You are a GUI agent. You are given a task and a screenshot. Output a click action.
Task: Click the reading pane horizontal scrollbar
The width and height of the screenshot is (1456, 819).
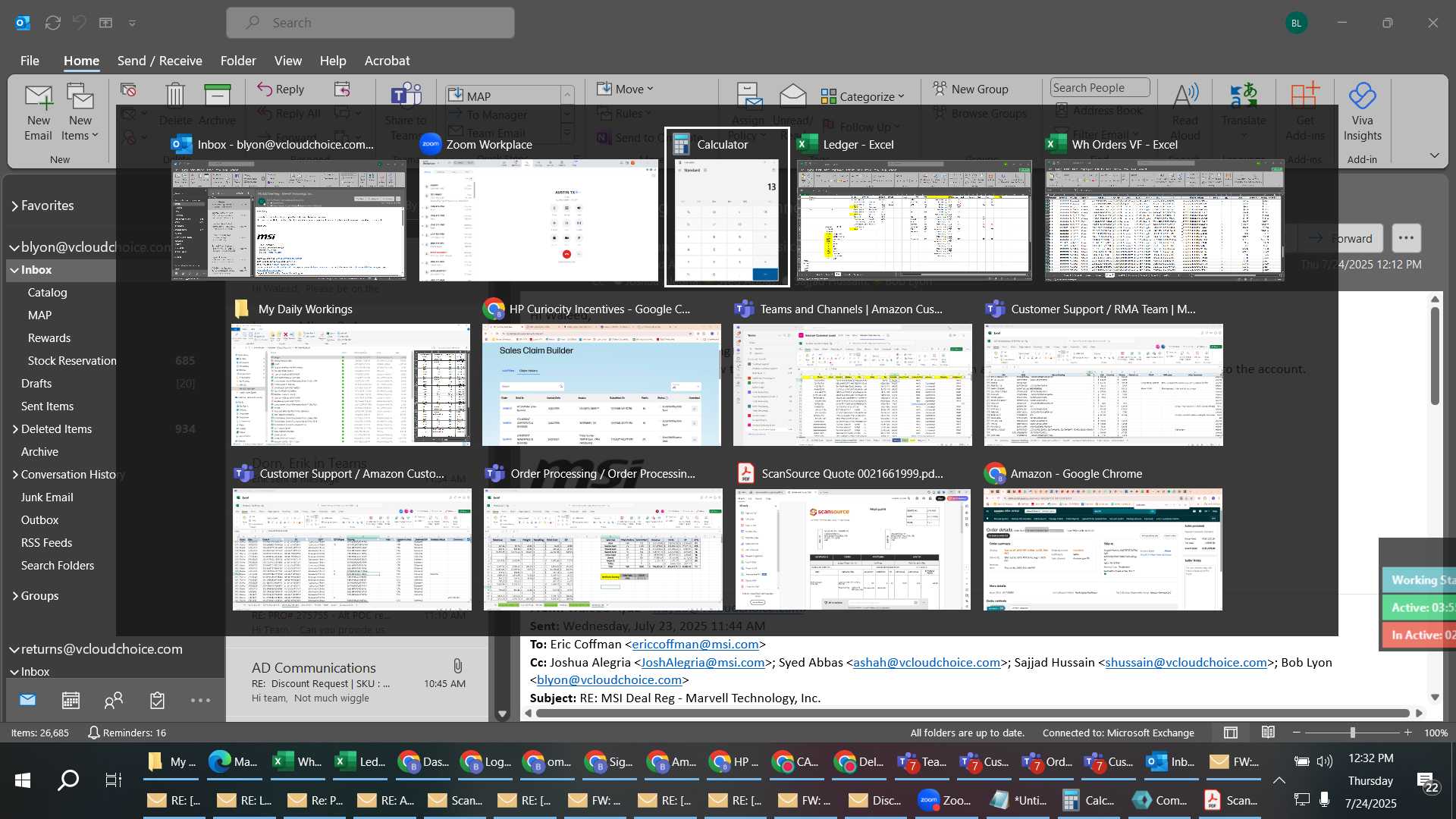[x=972, y=713]
